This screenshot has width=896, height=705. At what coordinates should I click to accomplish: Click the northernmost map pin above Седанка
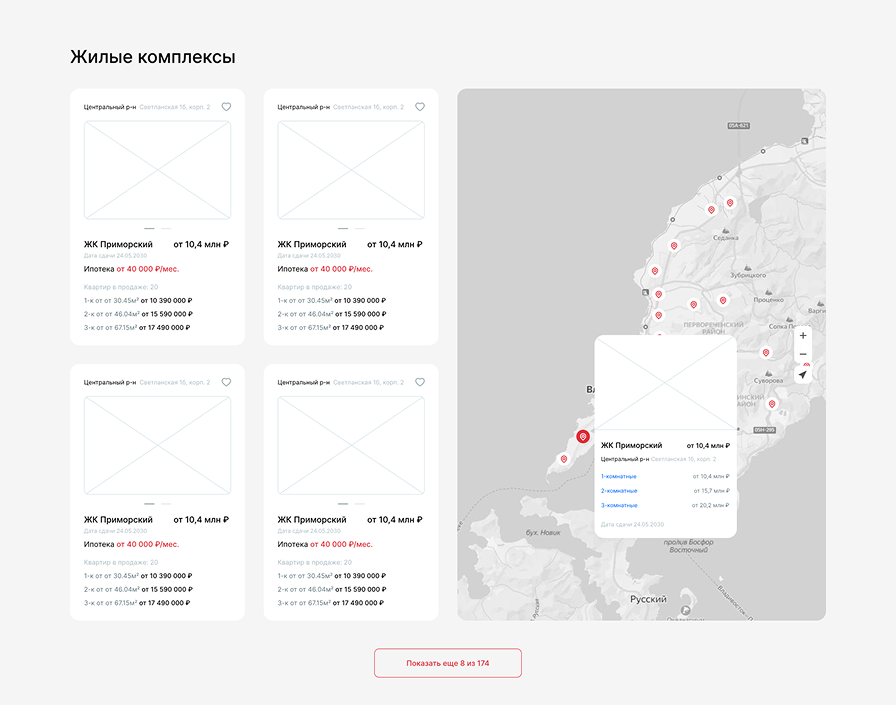(730, 203)
